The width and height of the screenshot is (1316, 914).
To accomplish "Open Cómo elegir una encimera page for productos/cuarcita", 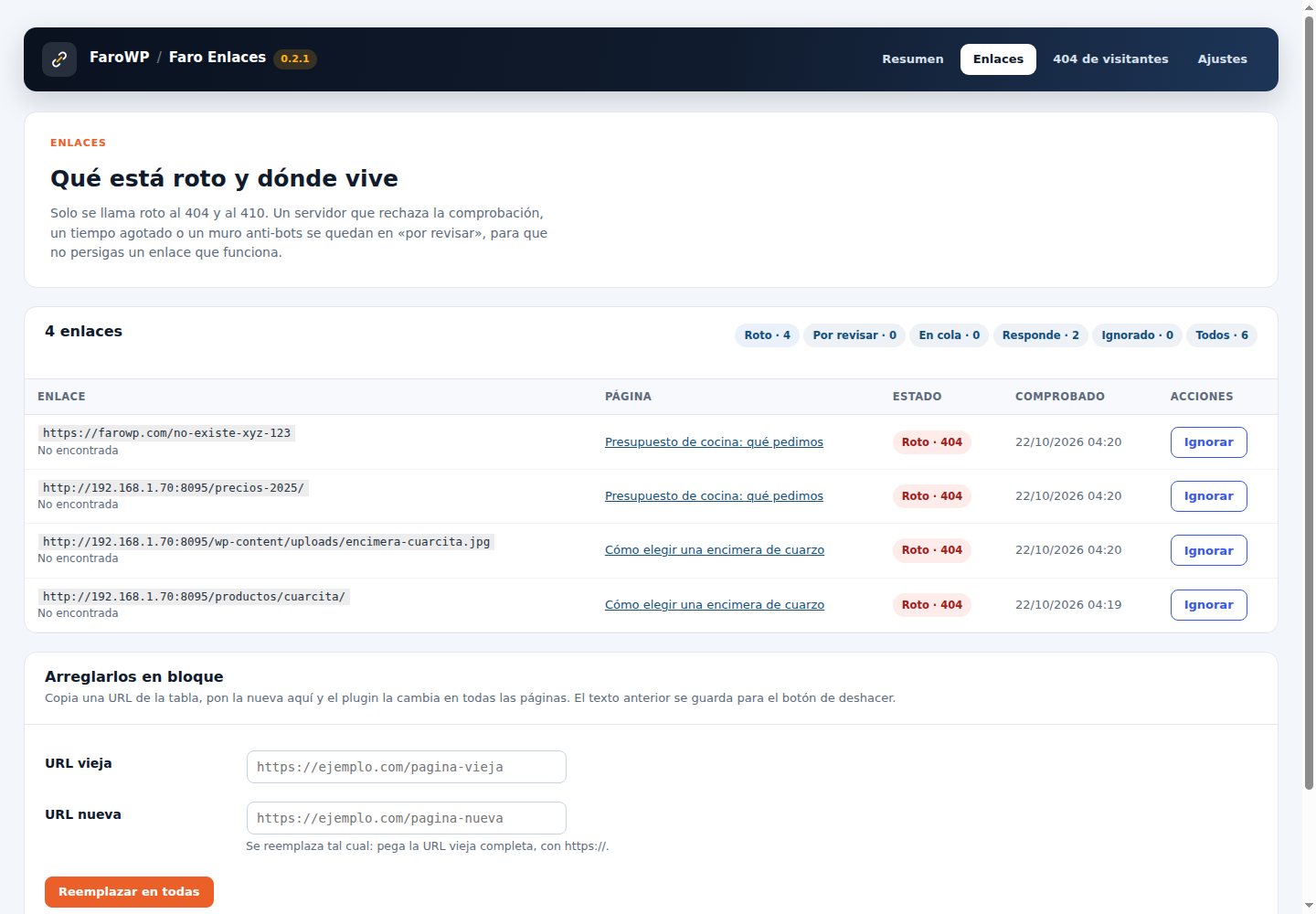I will coord(715,605).
